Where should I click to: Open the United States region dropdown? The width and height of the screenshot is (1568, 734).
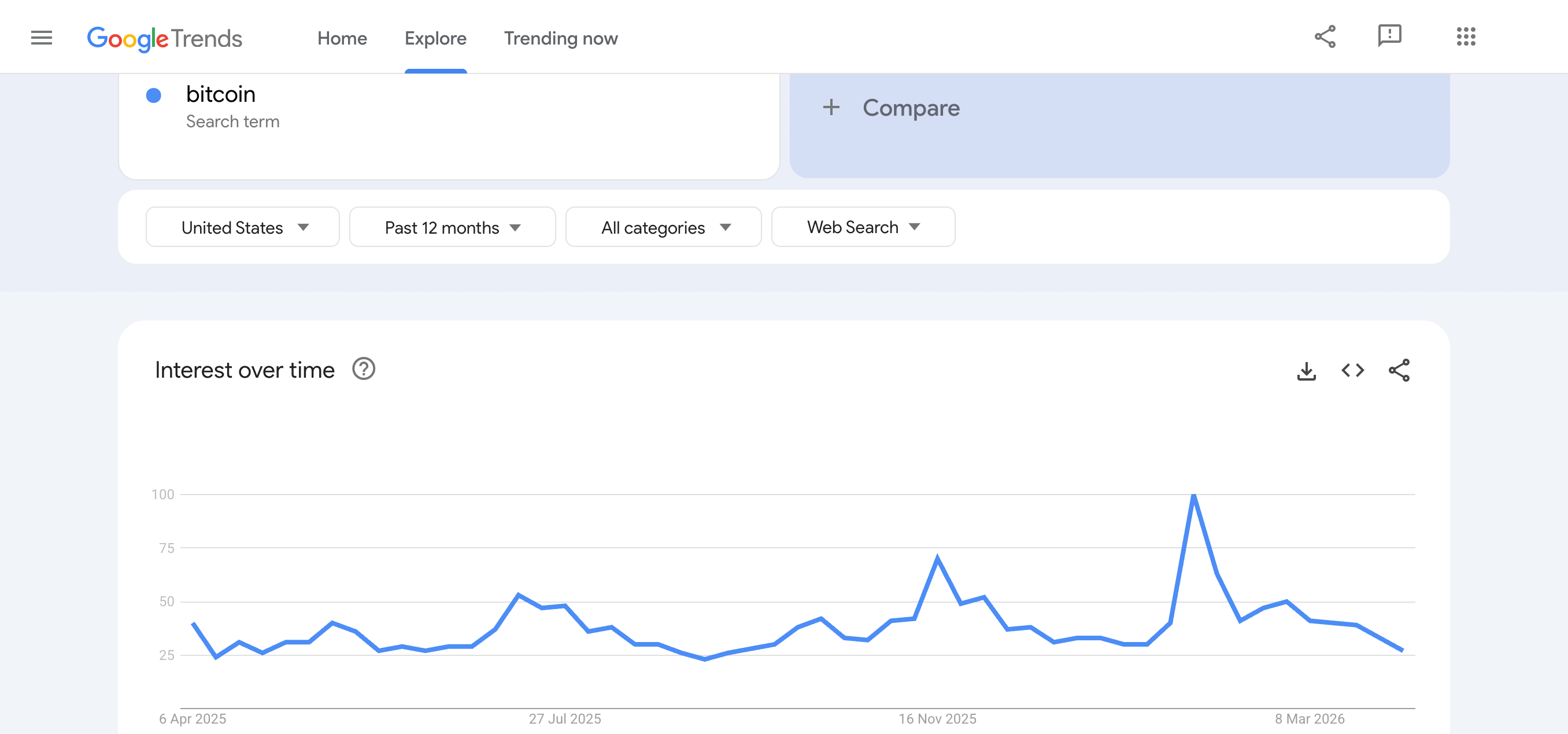[x=242, y=227]
